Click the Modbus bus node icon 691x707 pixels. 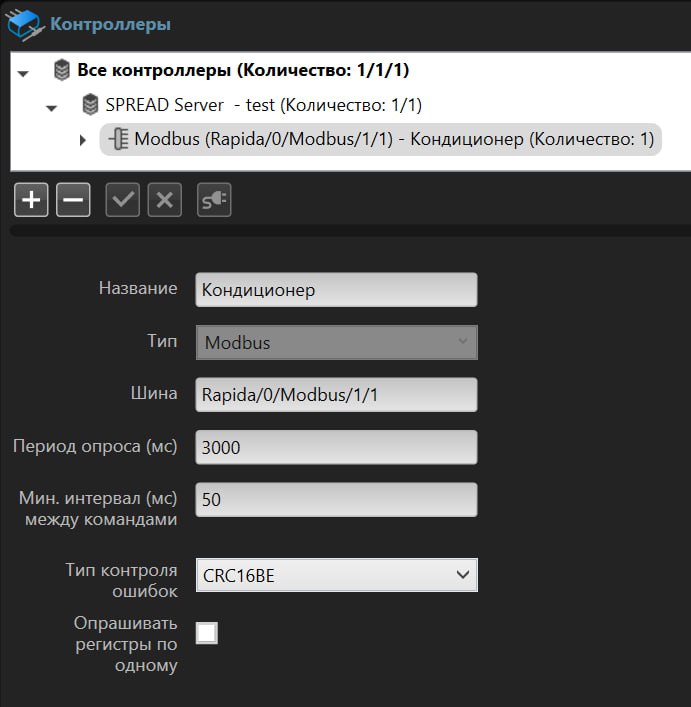(x=119, y=139)
